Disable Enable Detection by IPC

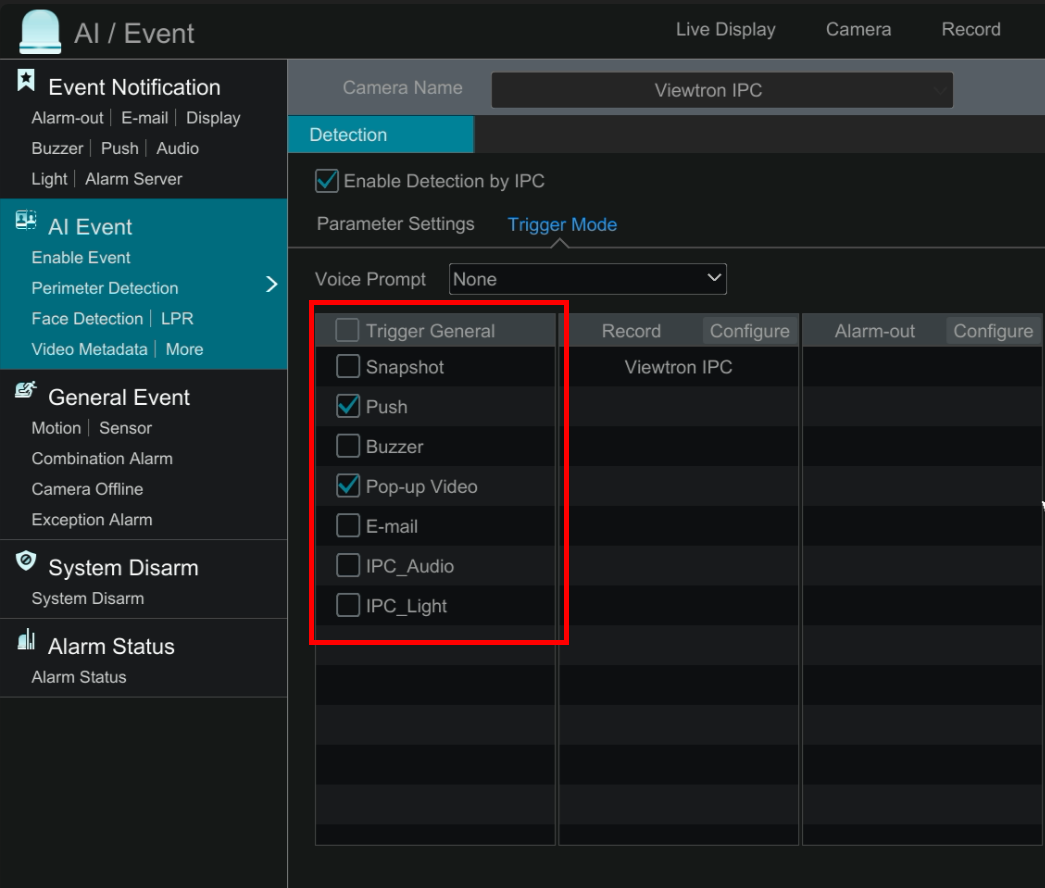coord(327,181)
